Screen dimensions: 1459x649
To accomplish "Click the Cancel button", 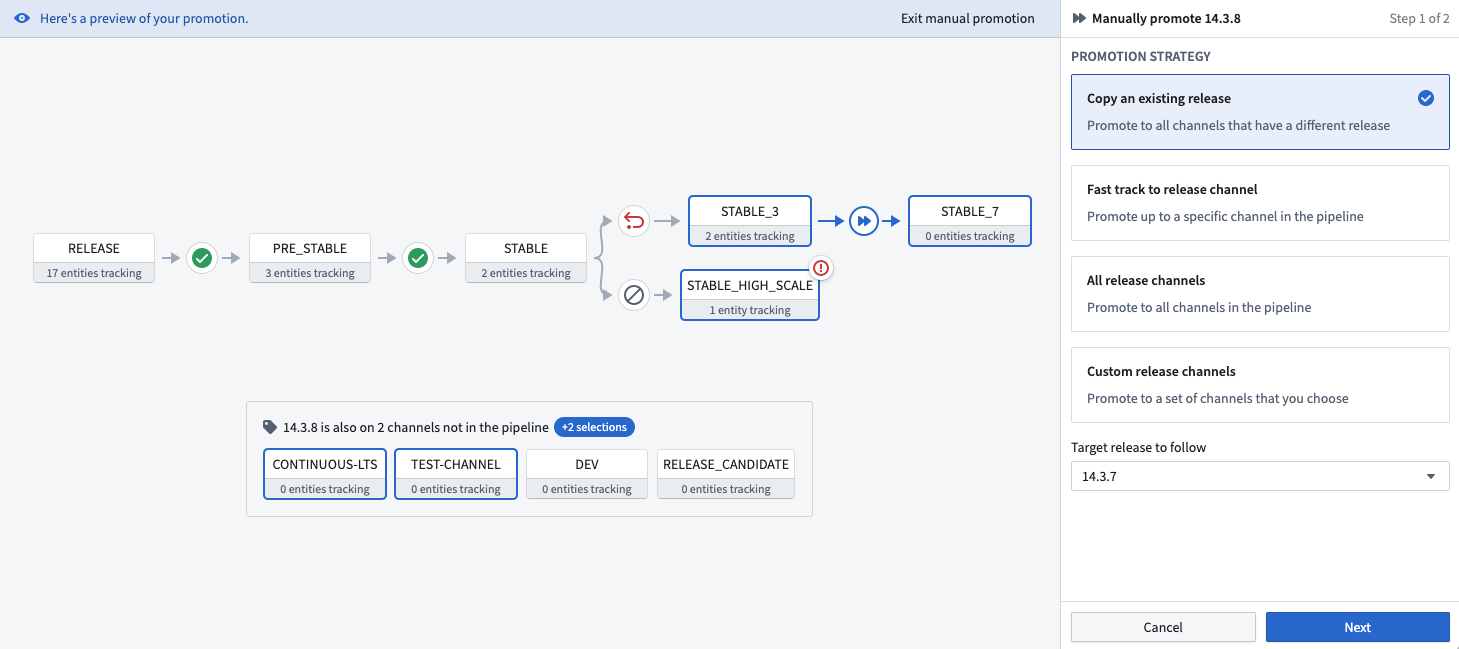I will (1163, 627).
